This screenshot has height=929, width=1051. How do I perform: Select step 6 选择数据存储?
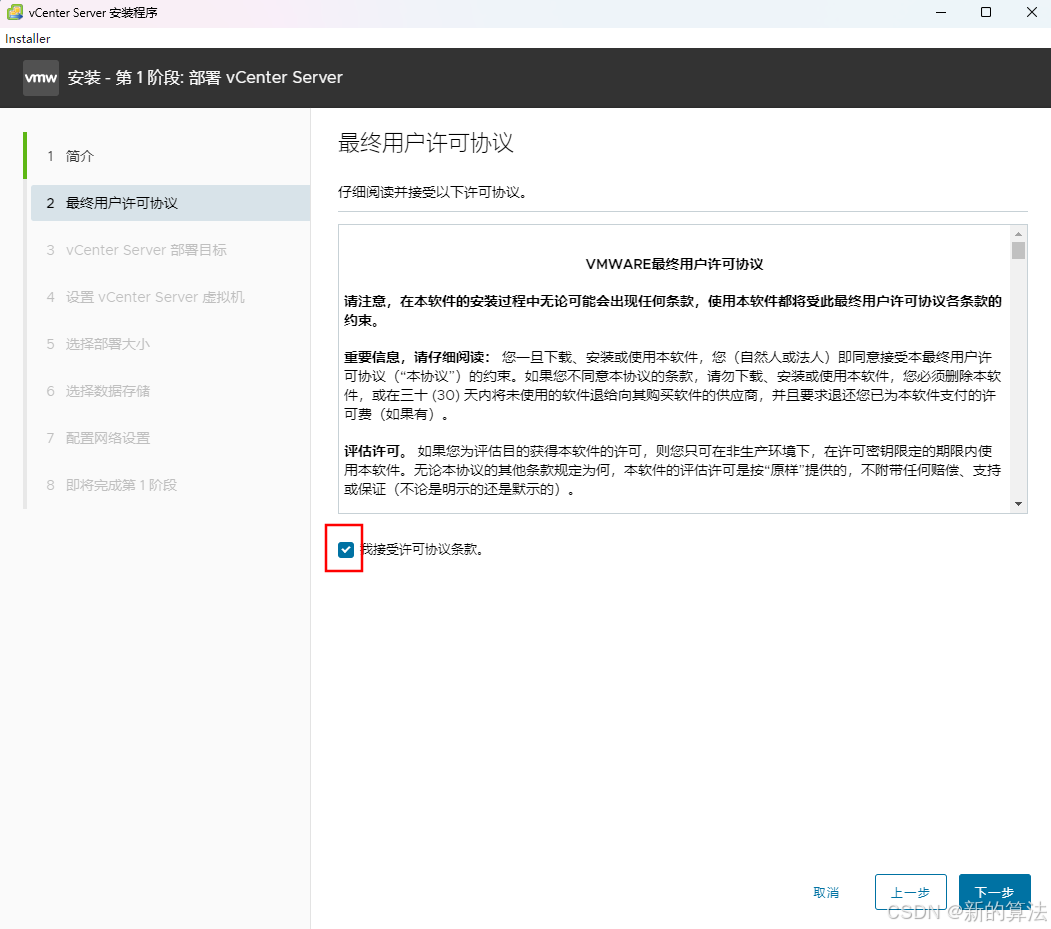point(170,391)
